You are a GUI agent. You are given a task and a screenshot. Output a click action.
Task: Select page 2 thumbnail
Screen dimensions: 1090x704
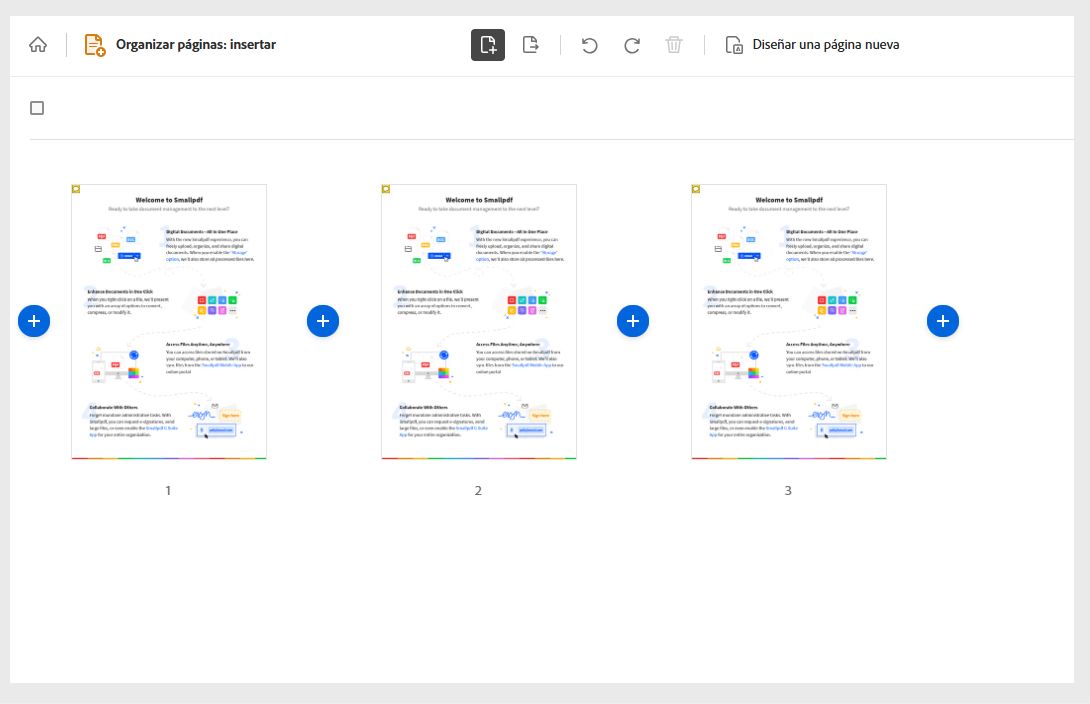click(x=479, y=322)
